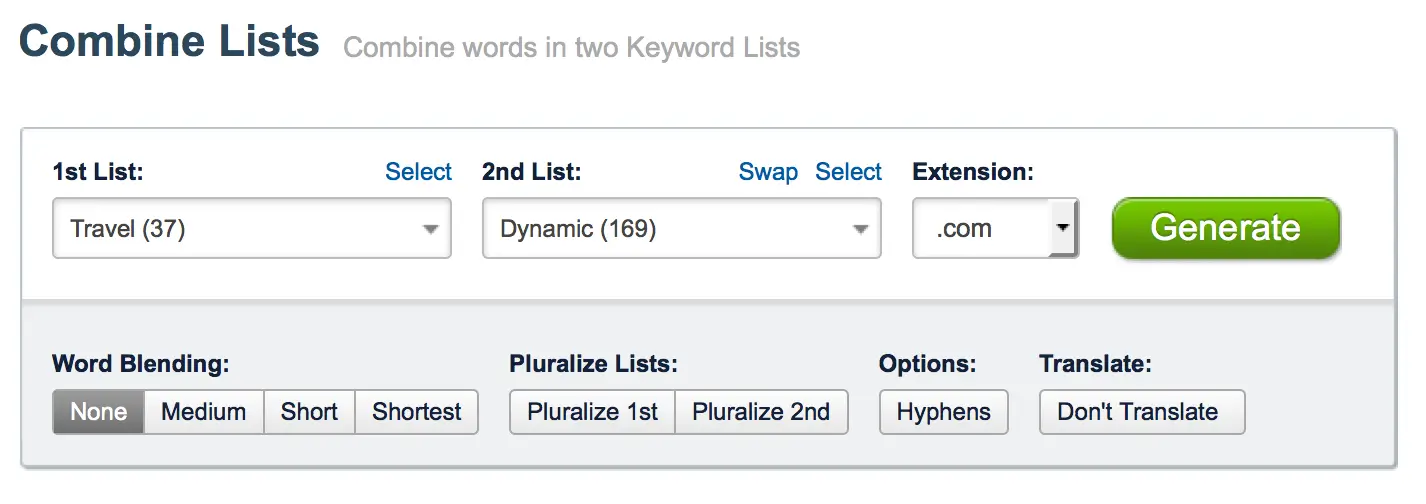
Task: Click the Swap link
Action: click(768, 172)
